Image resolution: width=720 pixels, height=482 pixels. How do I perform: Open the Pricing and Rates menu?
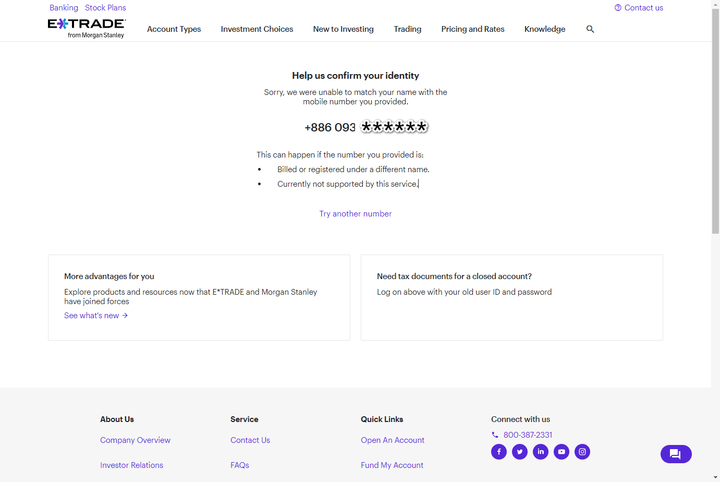tap(473, 29)
